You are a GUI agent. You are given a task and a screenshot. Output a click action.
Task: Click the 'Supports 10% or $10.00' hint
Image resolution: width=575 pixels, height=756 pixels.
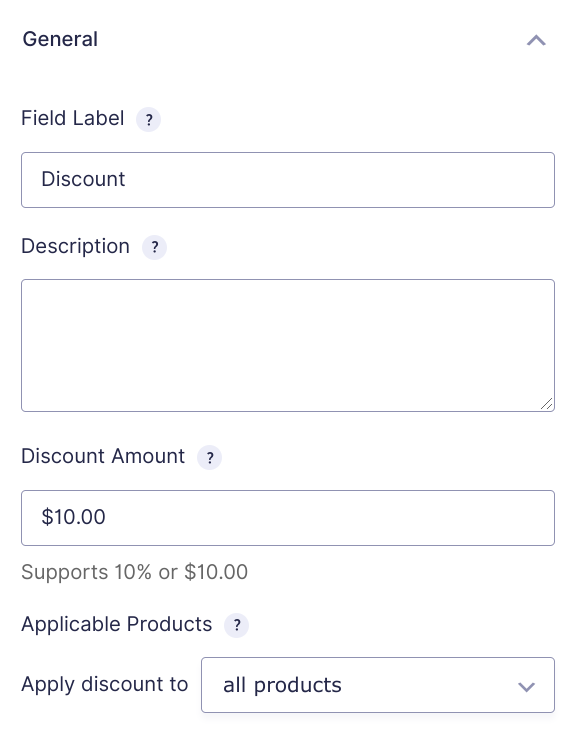(x=134, y=572)
